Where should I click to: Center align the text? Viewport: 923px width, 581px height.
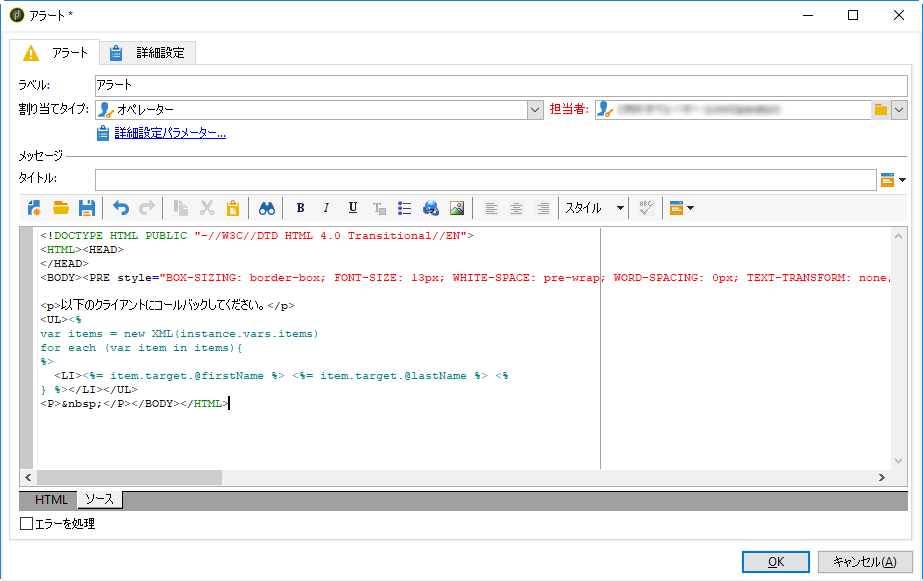(516, 208)
